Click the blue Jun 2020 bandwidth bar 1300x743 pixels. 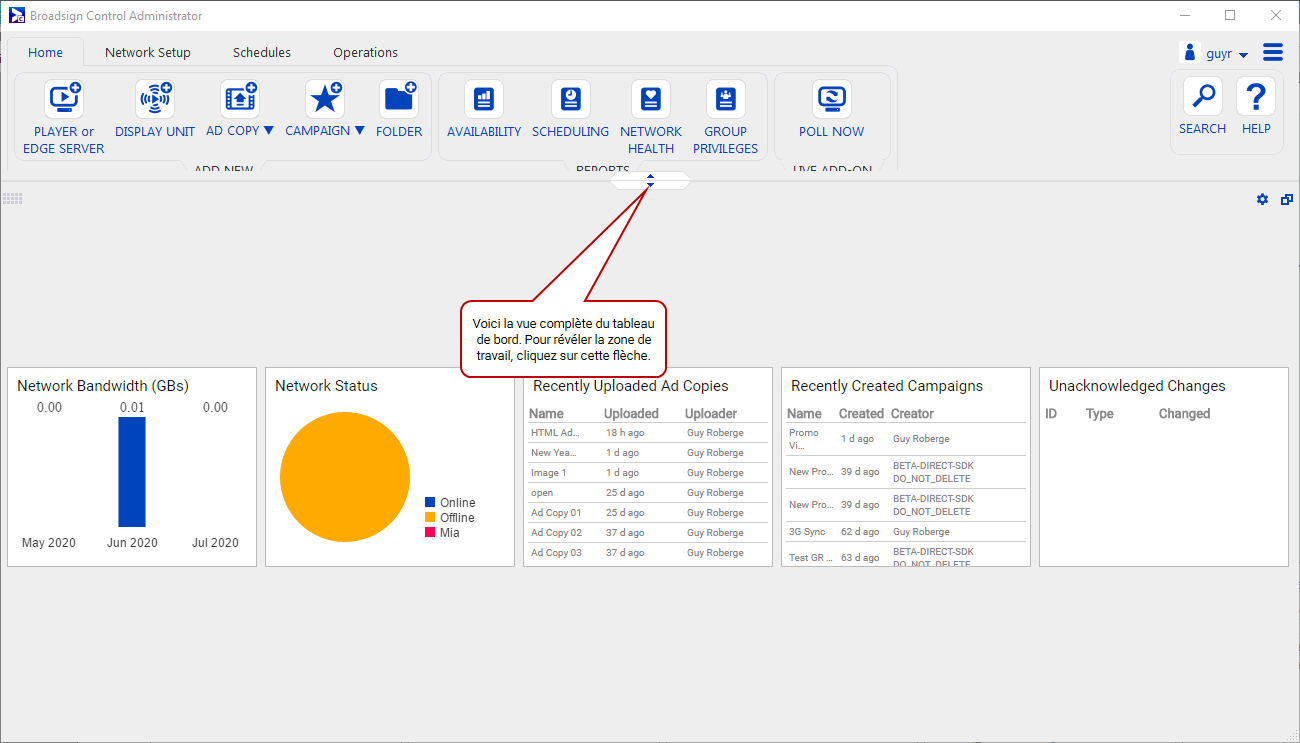tap(132, 471)
